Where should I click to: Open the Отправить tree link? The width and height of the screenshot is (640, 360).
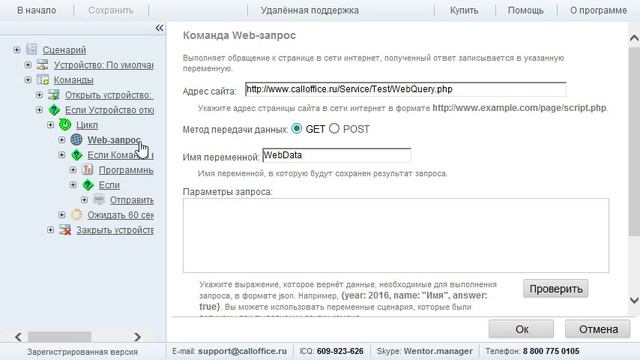tap(132, 200)
